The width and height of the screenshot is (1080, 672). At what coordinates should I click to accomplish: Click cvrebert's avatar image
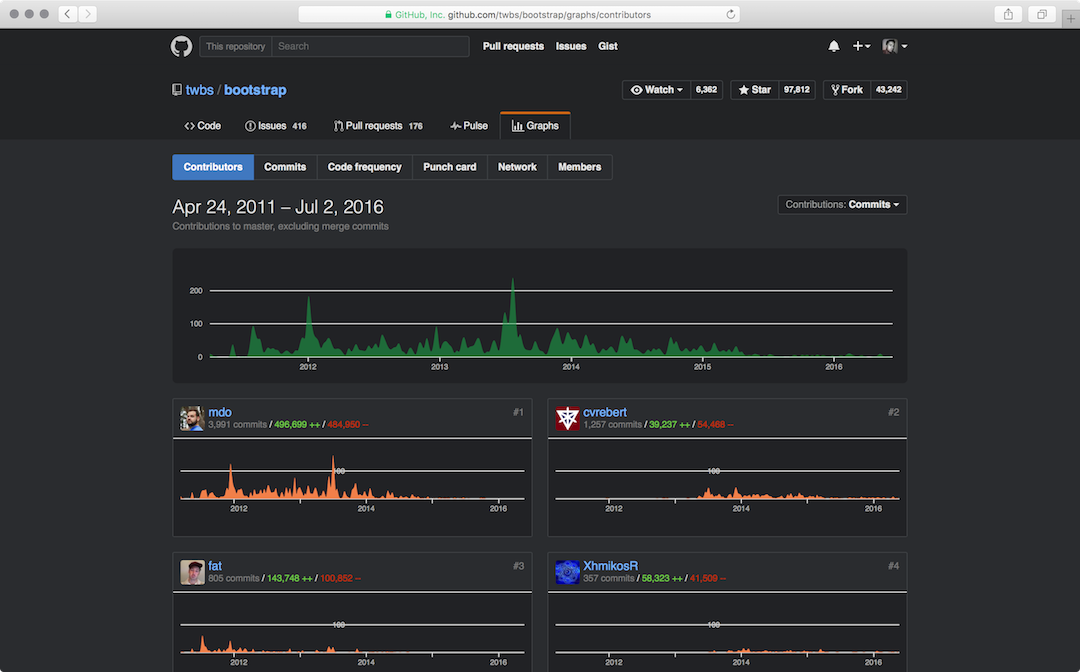tap(568, 419)
